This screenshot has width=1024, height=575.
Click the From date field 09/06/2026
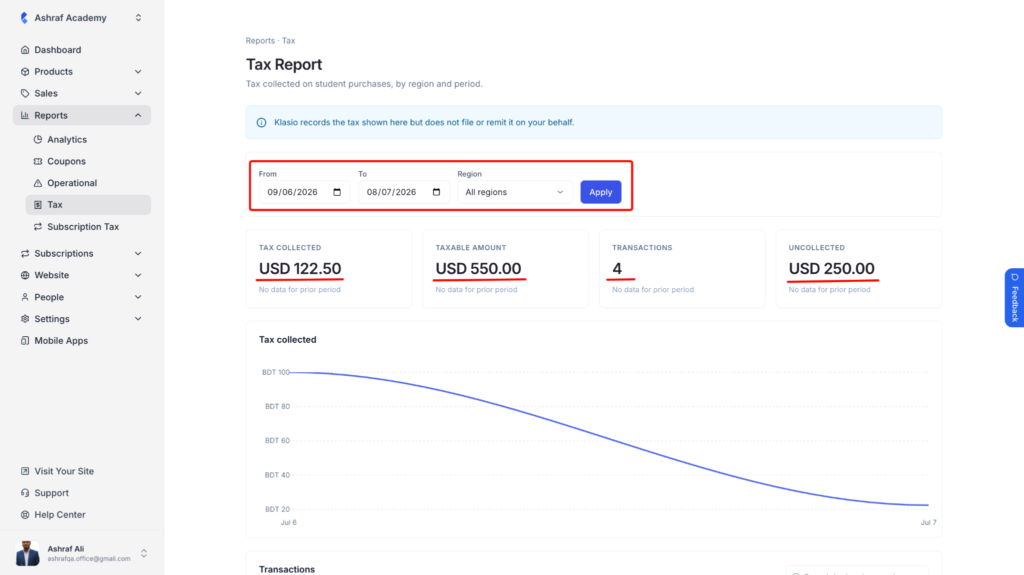(304, 192)
